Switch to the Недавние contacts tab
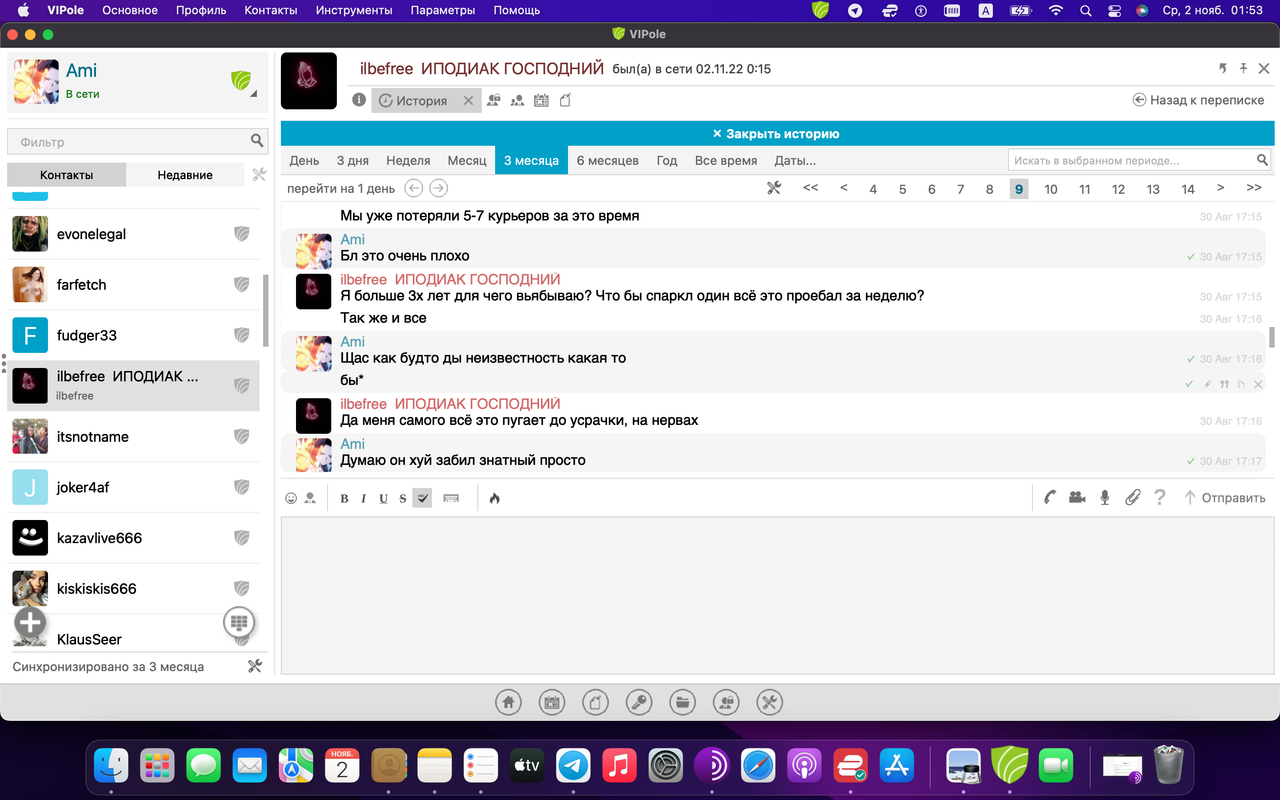The width and height of the screenshot is (1280, 800). [x=185, y=174]
